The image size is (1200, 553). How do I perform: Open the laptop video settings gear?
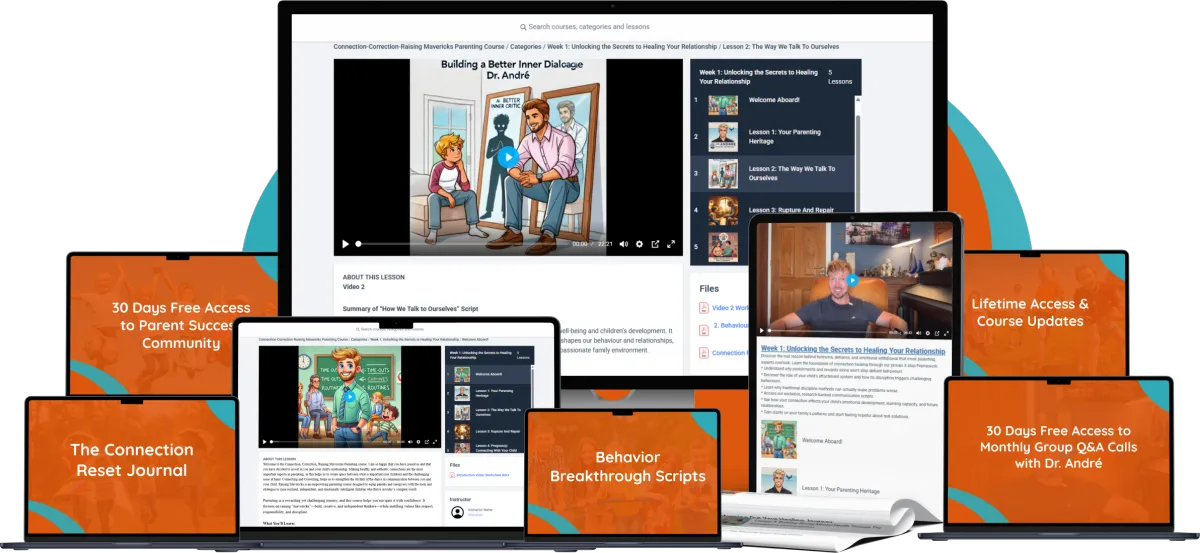[x=419, y=442]
